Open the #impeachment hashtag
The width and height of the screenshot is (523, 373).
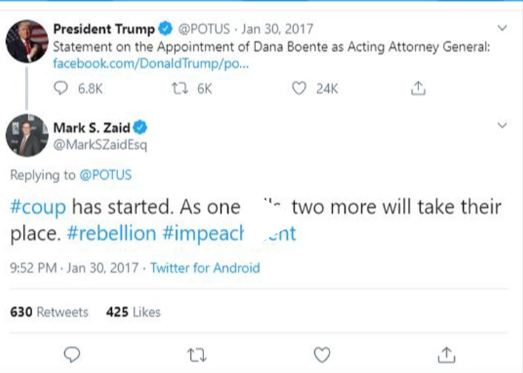point(229,233)
